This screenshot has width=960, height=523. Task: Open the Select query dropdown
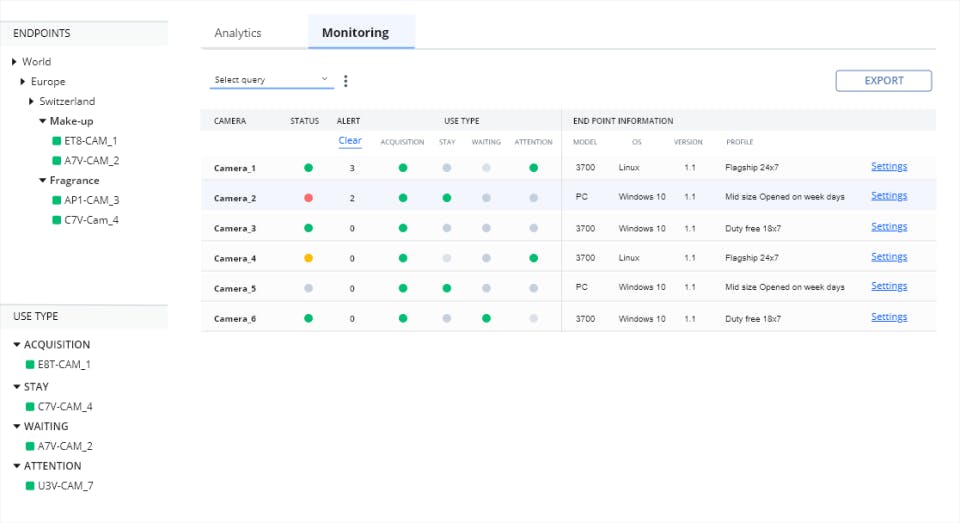click(x=271, y=80)
